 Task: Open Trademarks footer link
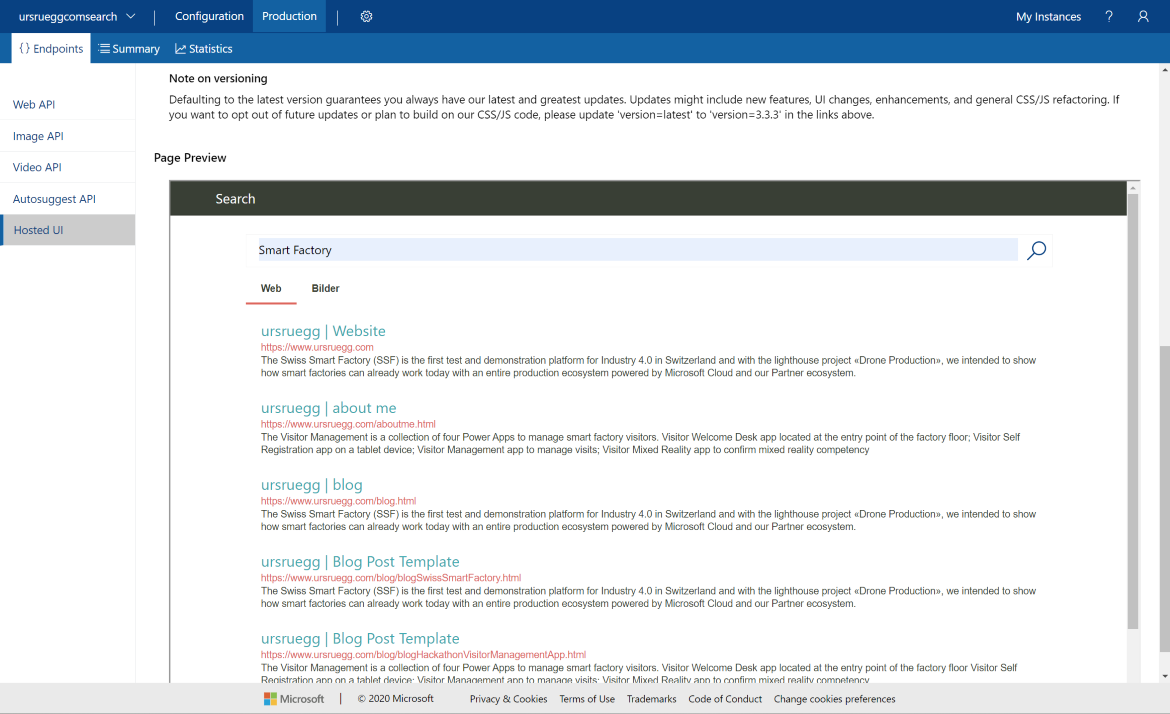pos(651,699)
